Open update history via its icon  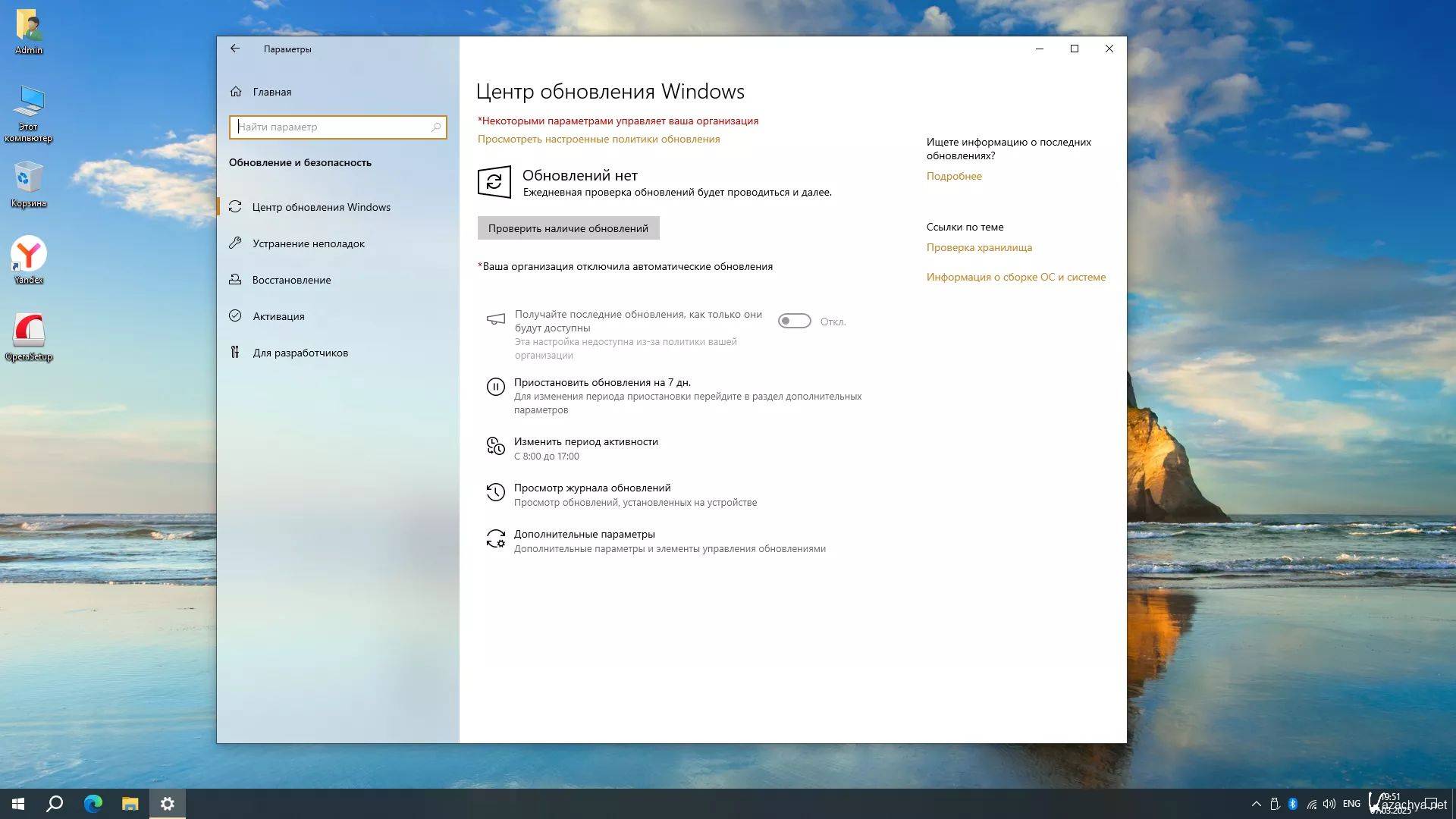click(495, 493)
